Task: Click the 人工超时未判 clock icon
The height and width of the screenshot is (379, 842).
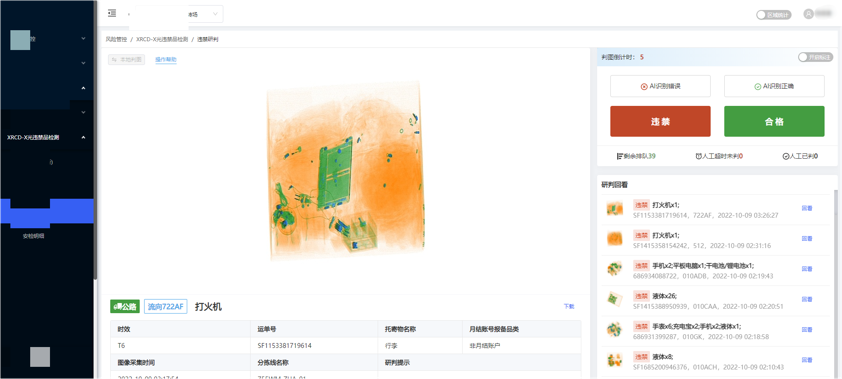Action: click(699, 156)
